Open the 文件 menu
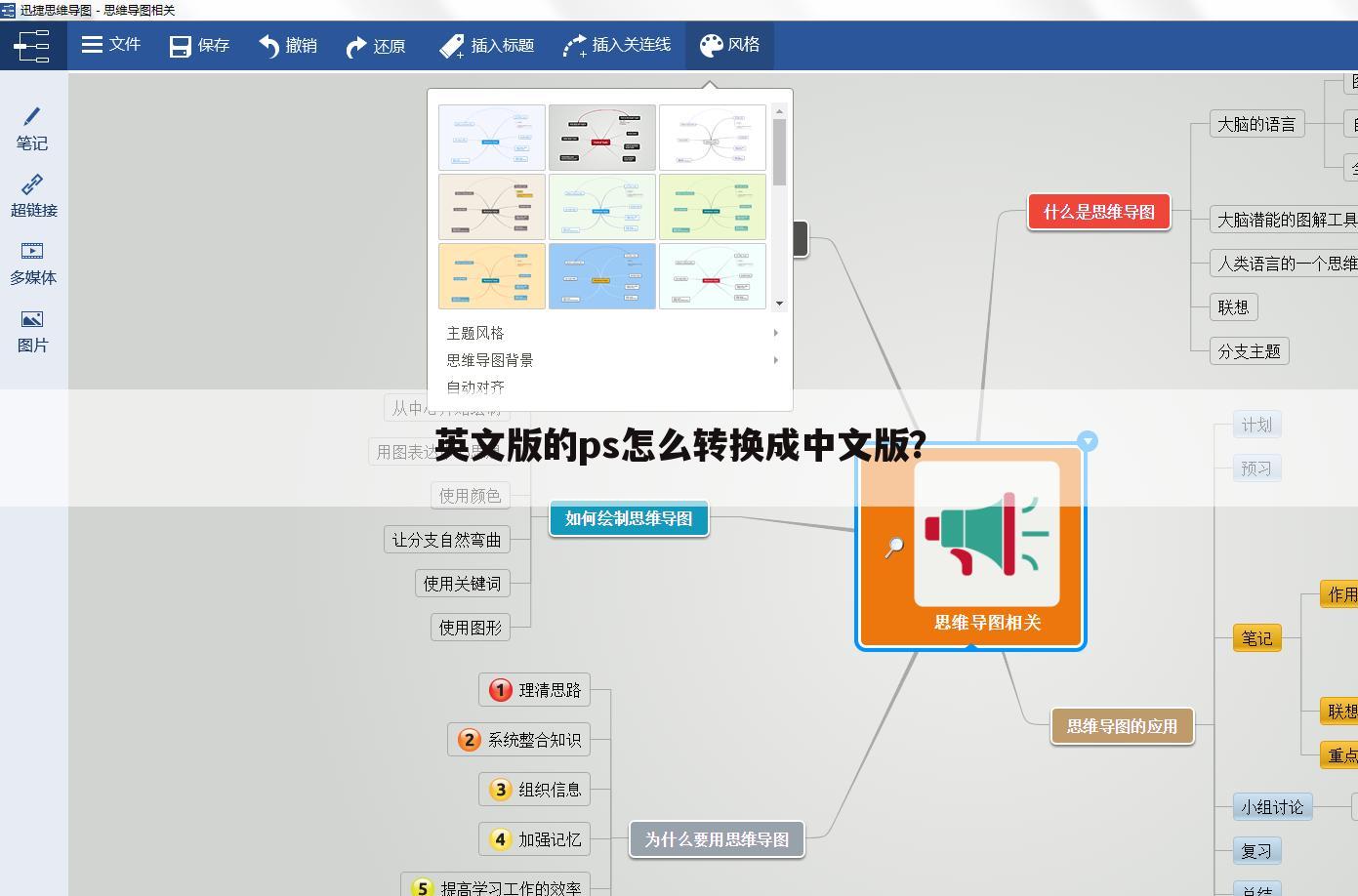Screen dimensions: 1358x896 click(x=111, y=45)
